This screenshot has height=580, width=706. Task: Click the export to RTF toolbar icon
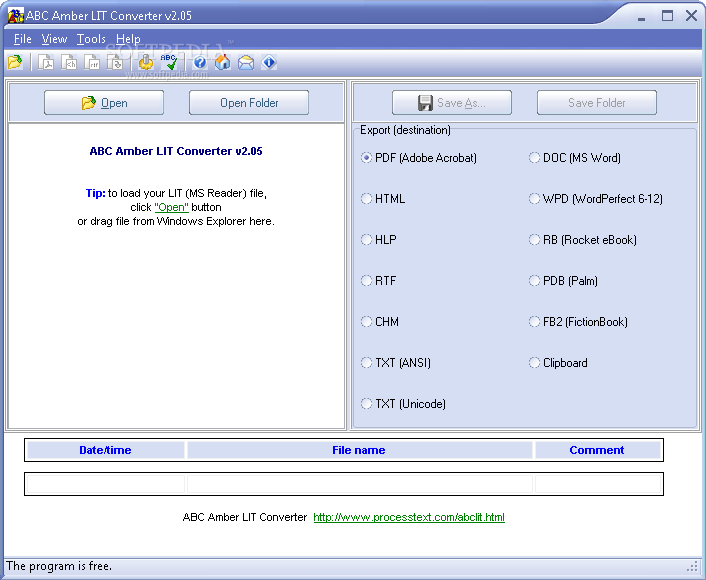(x=92, y=62)
